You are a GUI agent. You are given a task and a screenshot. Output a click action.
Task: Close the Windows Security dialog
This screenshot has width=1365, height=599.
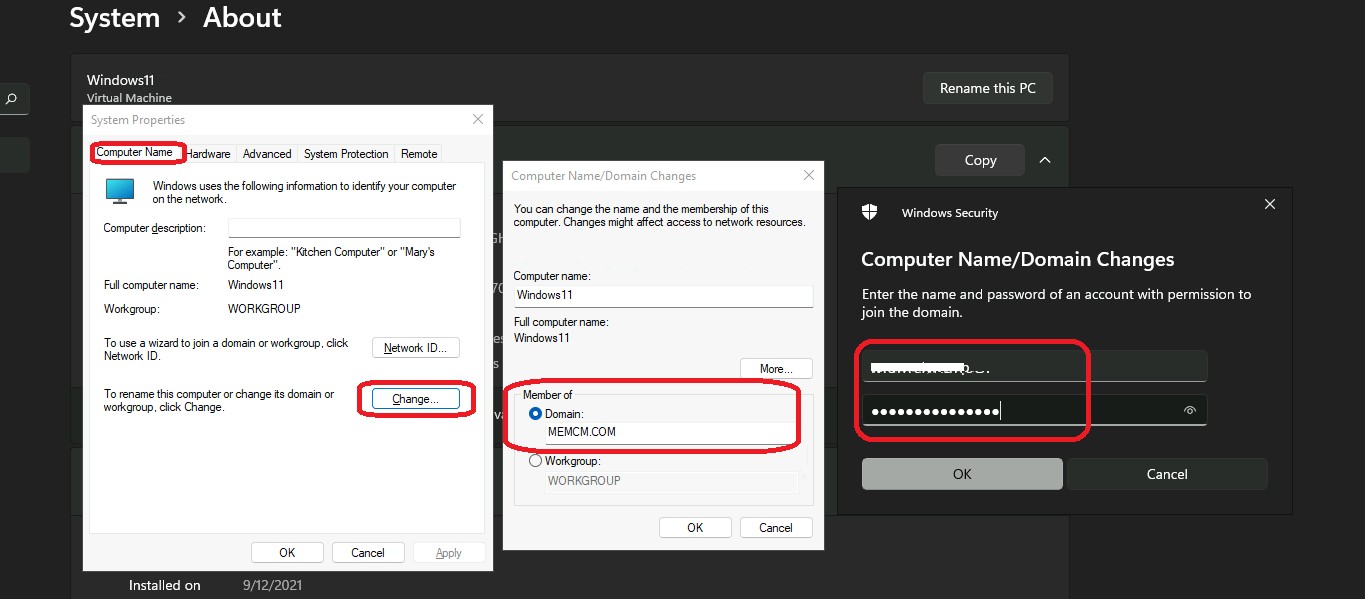(x=1270, y=204)
